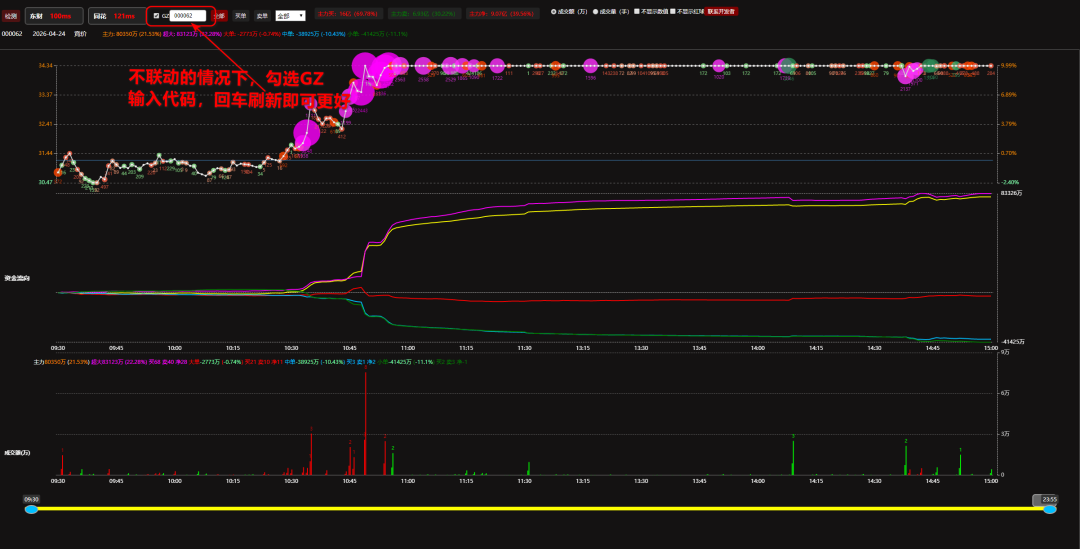Screen dimensions: 1080x549
Task: Select the 卖单 filter button
Action: [x=262, y=16]
